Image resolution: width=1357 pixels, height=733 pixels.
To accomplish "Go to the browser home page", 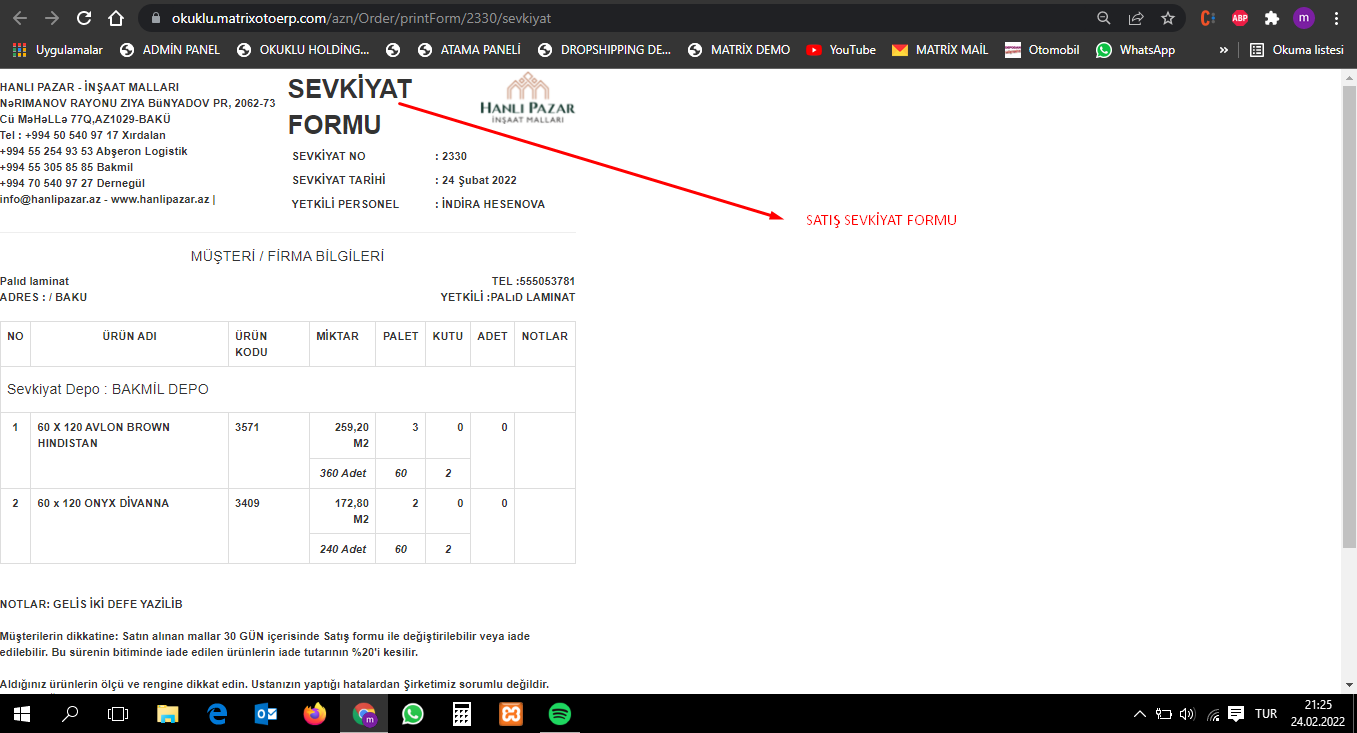I will pos(116,18).
